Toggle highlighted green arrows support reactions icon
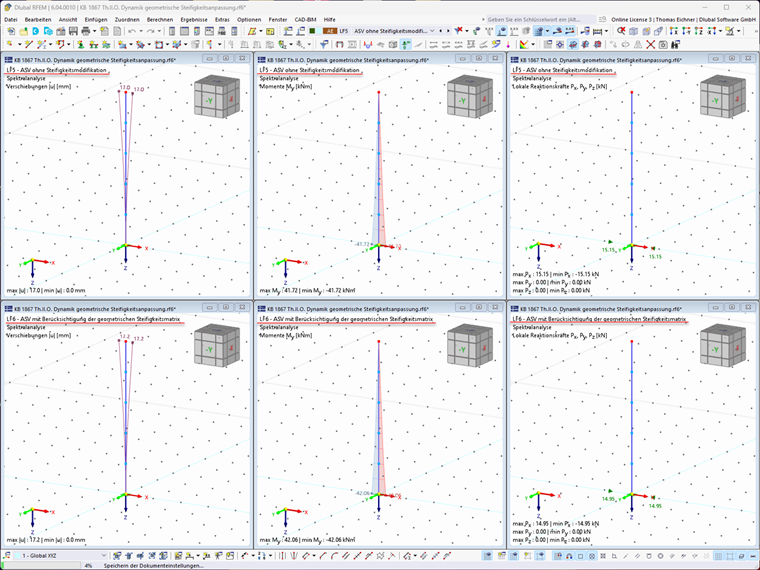This screenshot has height=570, width=760. 406,45
